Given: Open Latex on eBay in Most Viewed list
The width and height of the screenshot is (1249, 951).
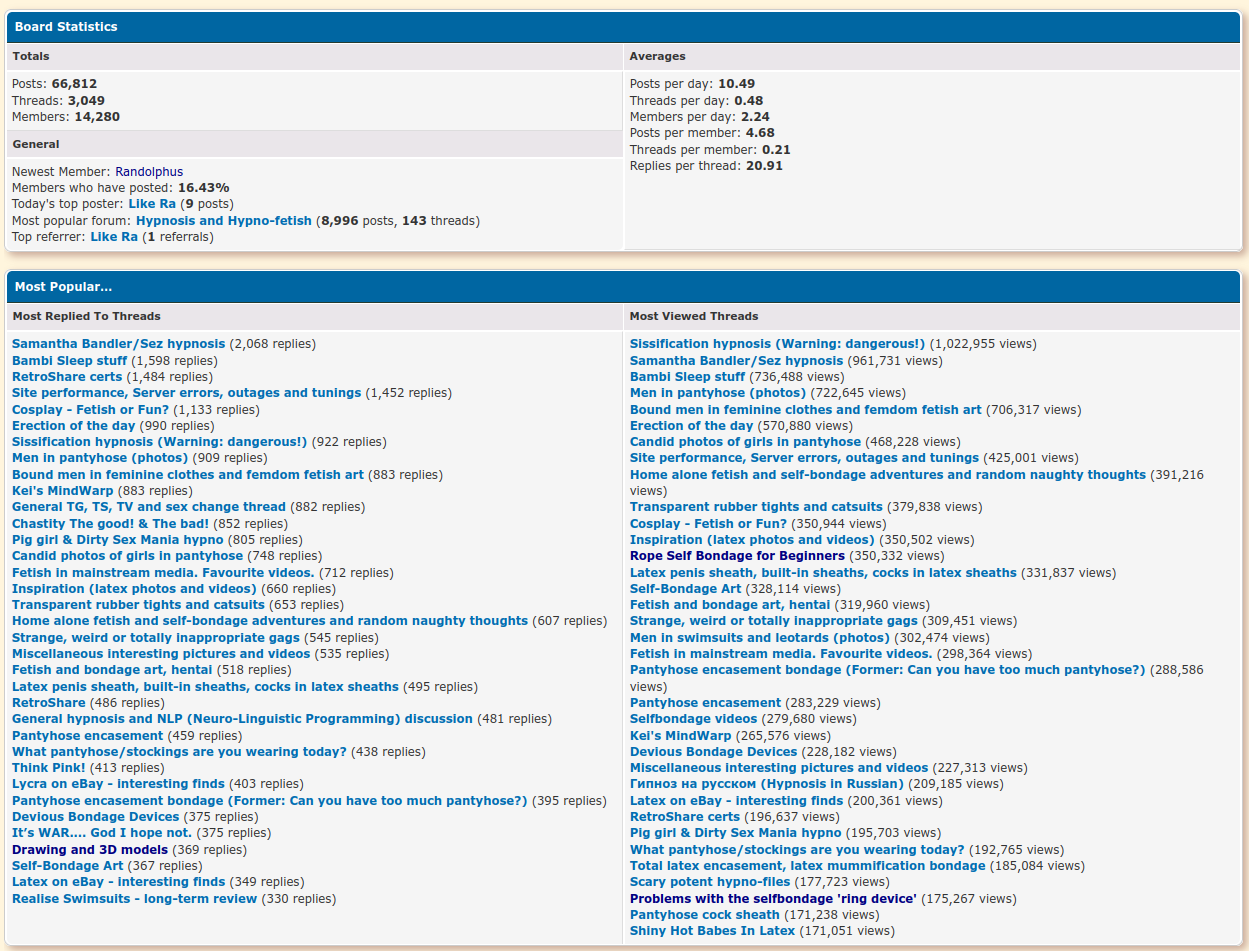Looking at the screenshot, I should pos(736,801).
